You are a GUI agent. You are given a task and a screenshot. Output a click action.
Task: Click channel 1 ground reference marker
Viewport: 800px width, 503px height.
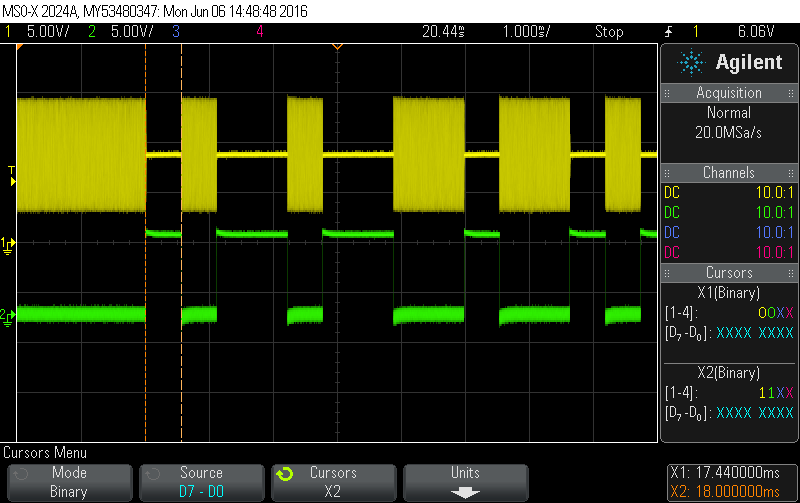(x=8, y=245)
